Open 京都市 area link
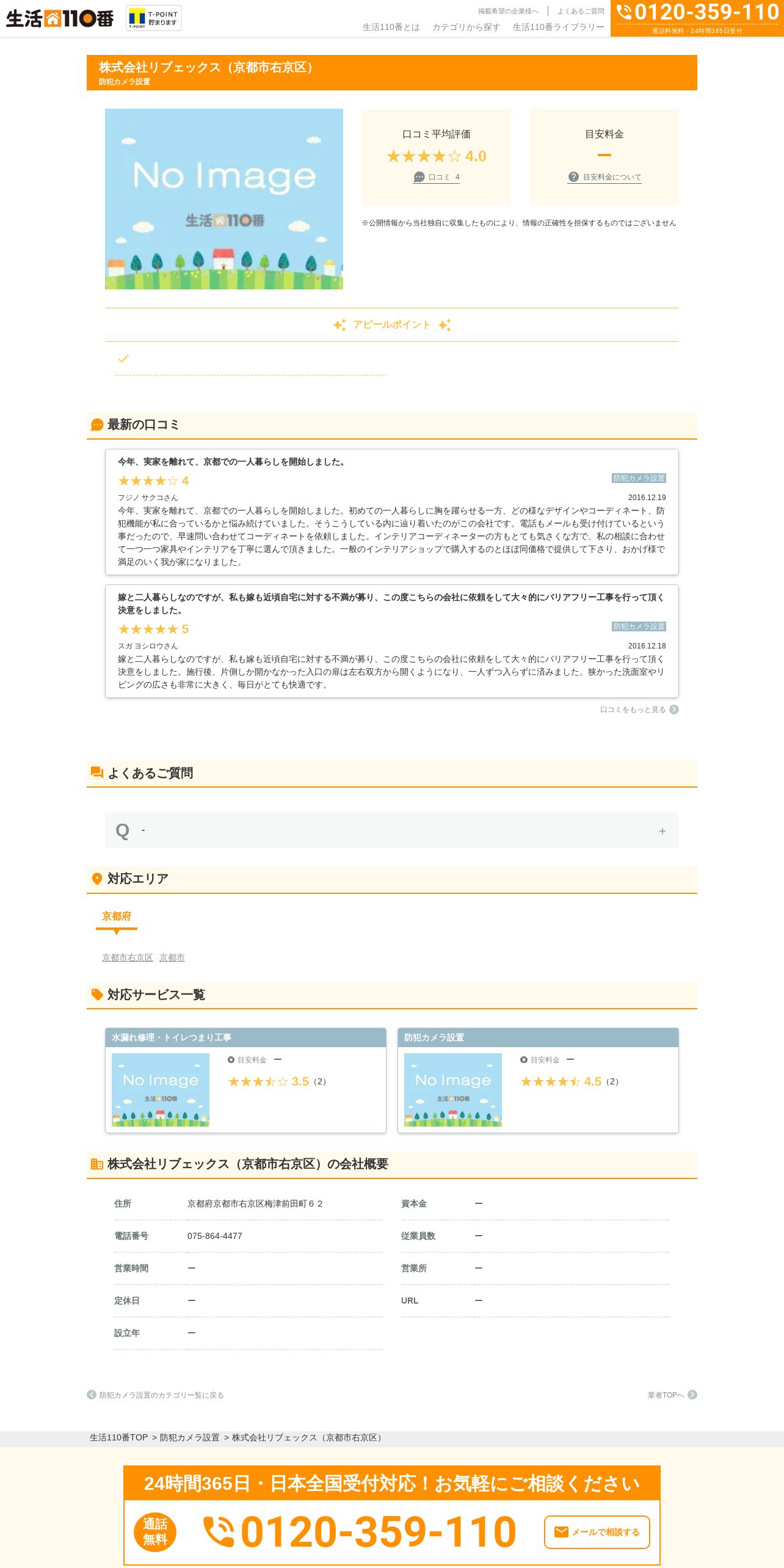 (x=172, y=957)
